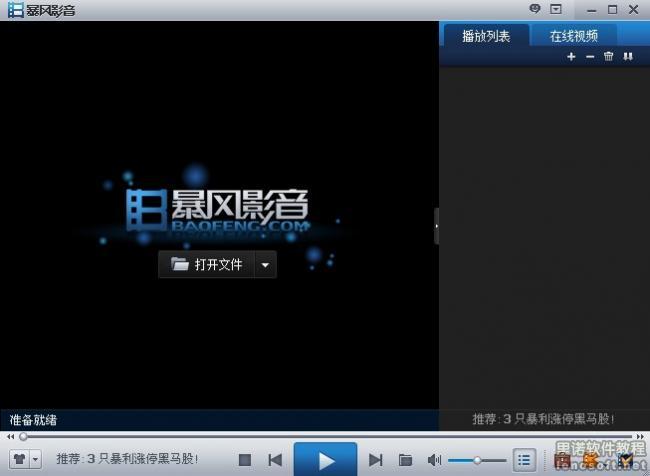Screen dimensions: 650x476
Task: Click the 打开文件 button
Action: (206, 264)
